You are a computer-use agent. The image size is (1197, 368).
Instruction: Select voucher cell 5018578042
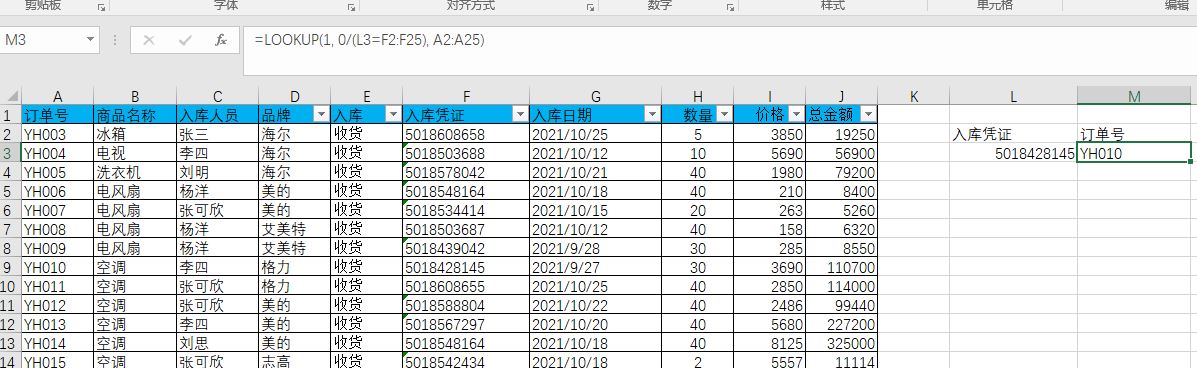[x=466, y=173]
